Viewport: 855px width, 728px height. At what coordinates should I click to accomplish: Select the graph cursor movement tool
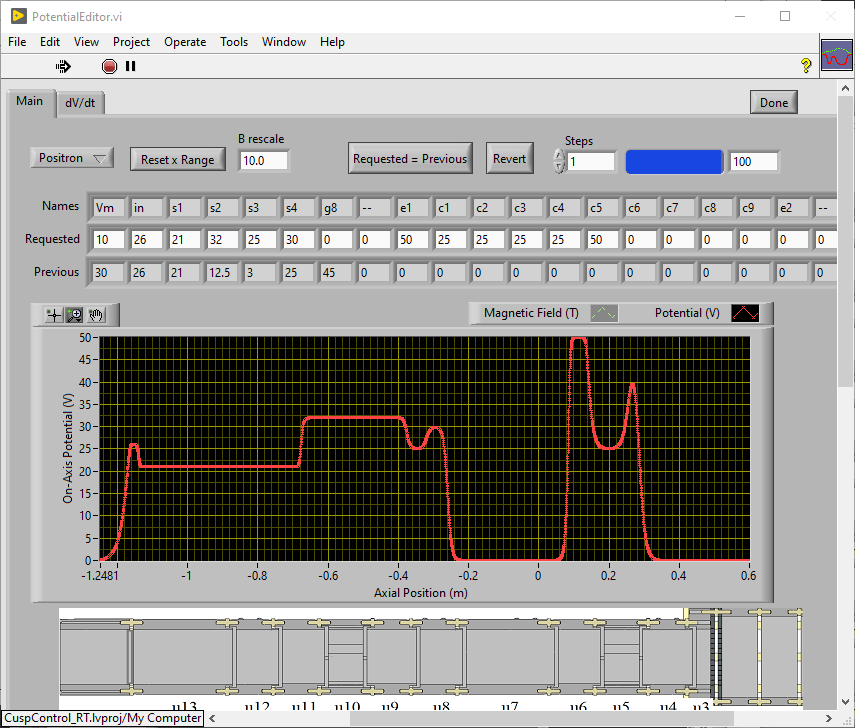coord(54,314)
